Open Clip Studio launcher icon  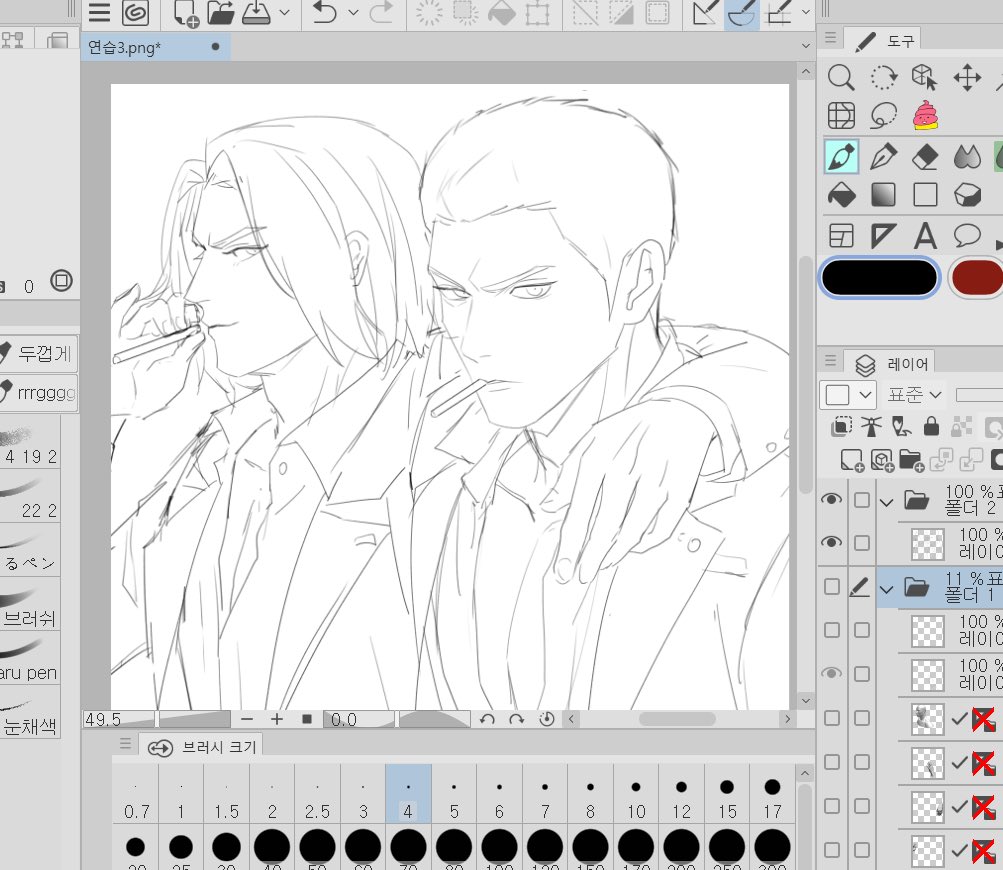pyautogui.click(x=136, y=12)
